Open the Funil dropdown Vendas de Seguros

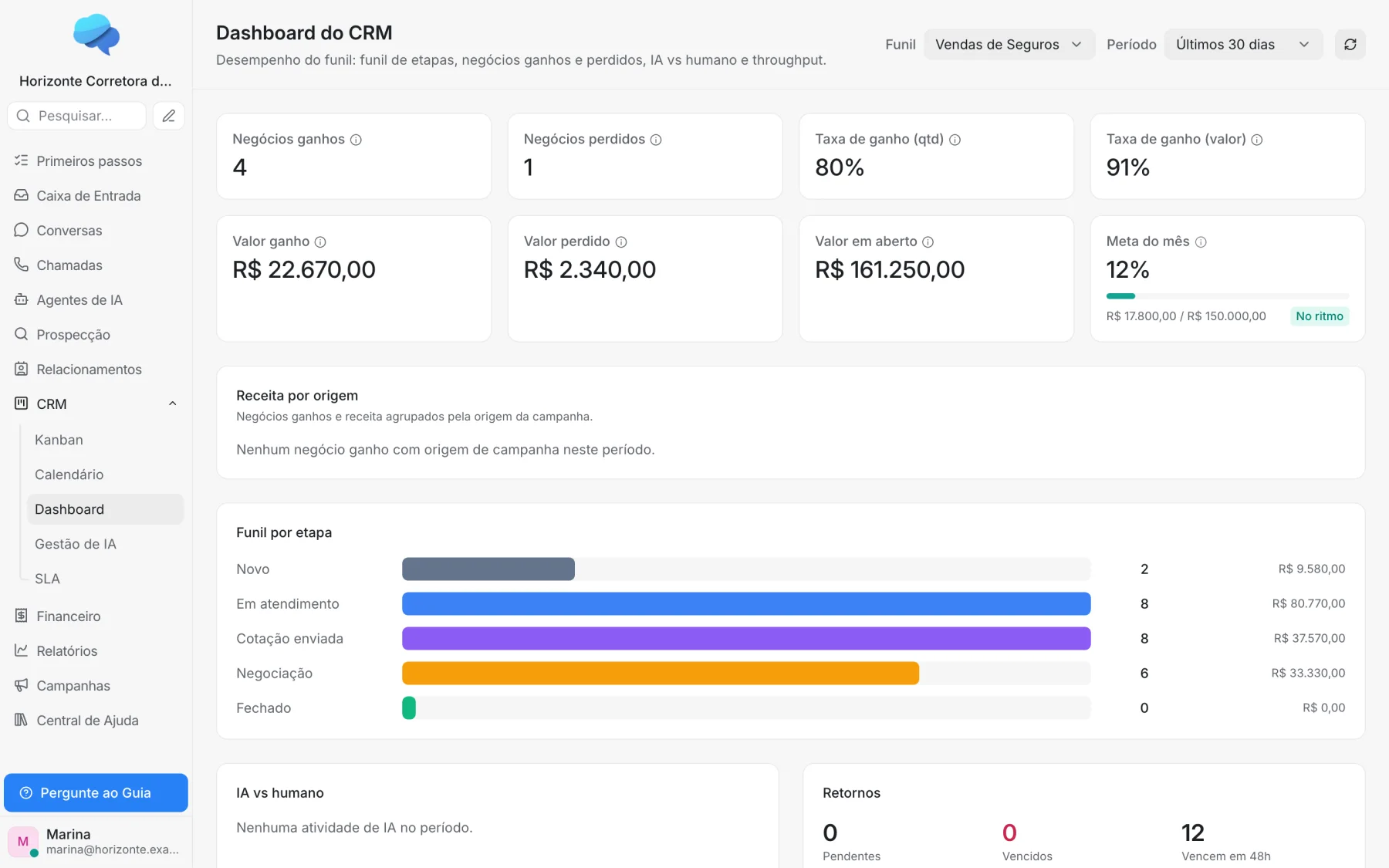[x=1009, y=45]
